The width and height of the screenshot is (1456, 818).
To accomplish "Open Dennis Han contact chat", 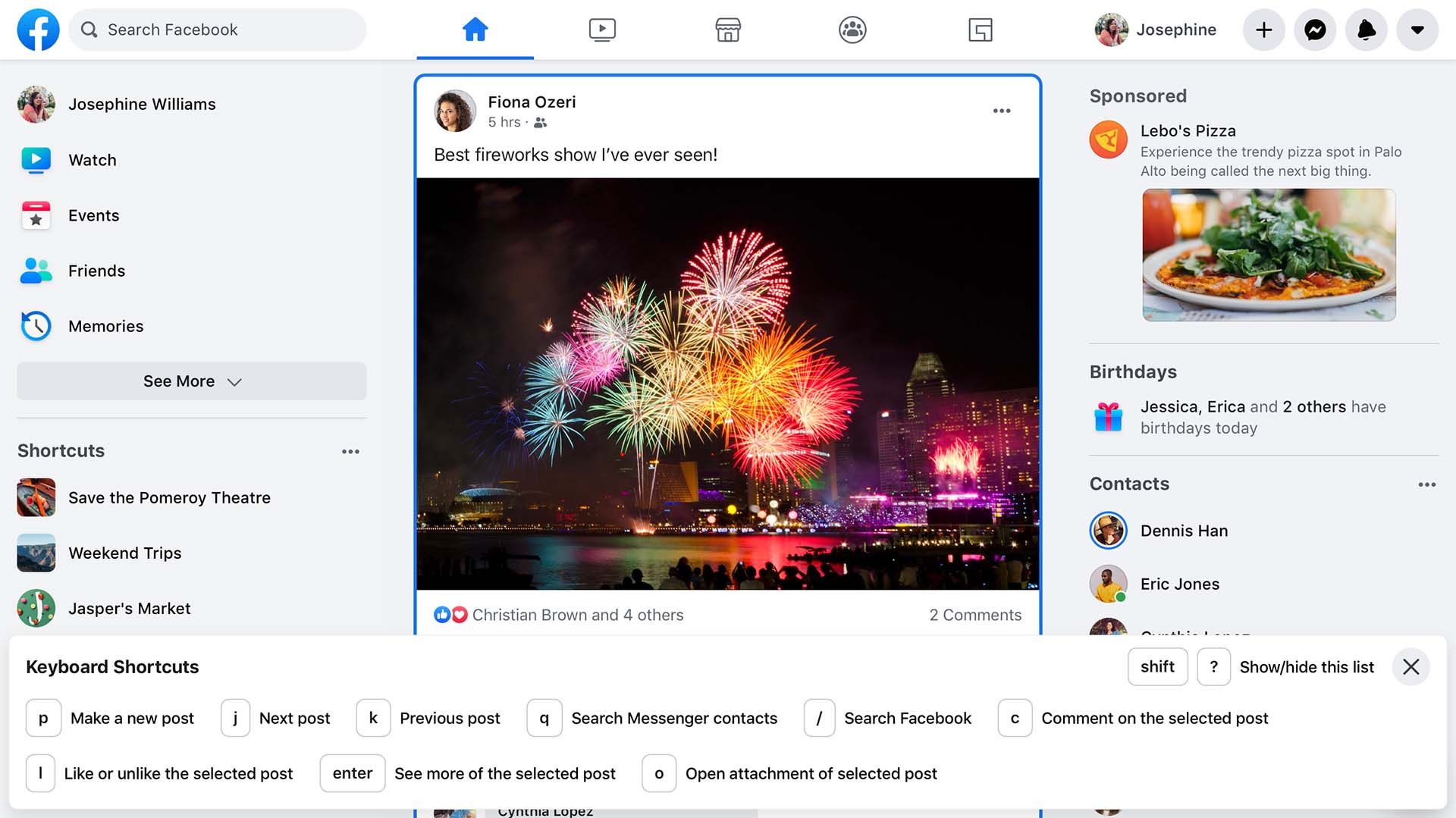I will point(1183,531).
